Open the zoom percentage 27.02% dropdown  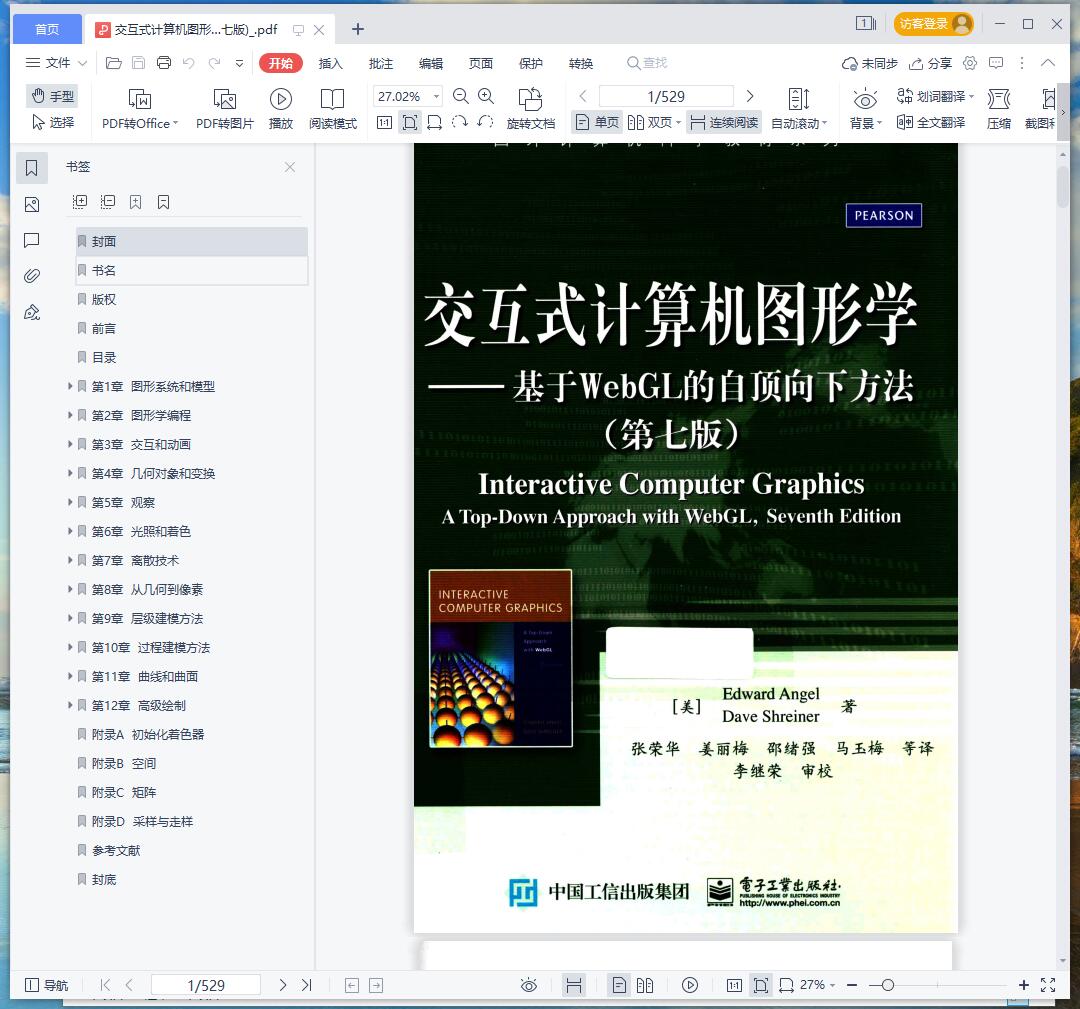[x=437, y=96]
